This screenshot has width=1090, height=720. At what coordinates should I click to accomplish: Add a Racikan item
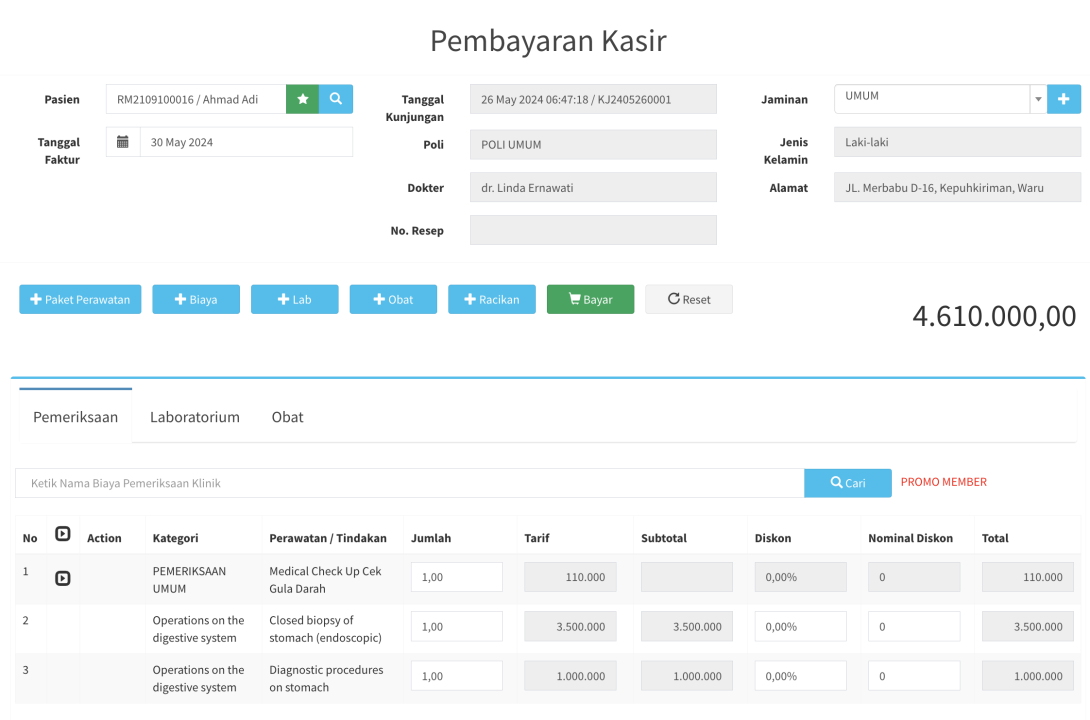(x=492, y=300)
